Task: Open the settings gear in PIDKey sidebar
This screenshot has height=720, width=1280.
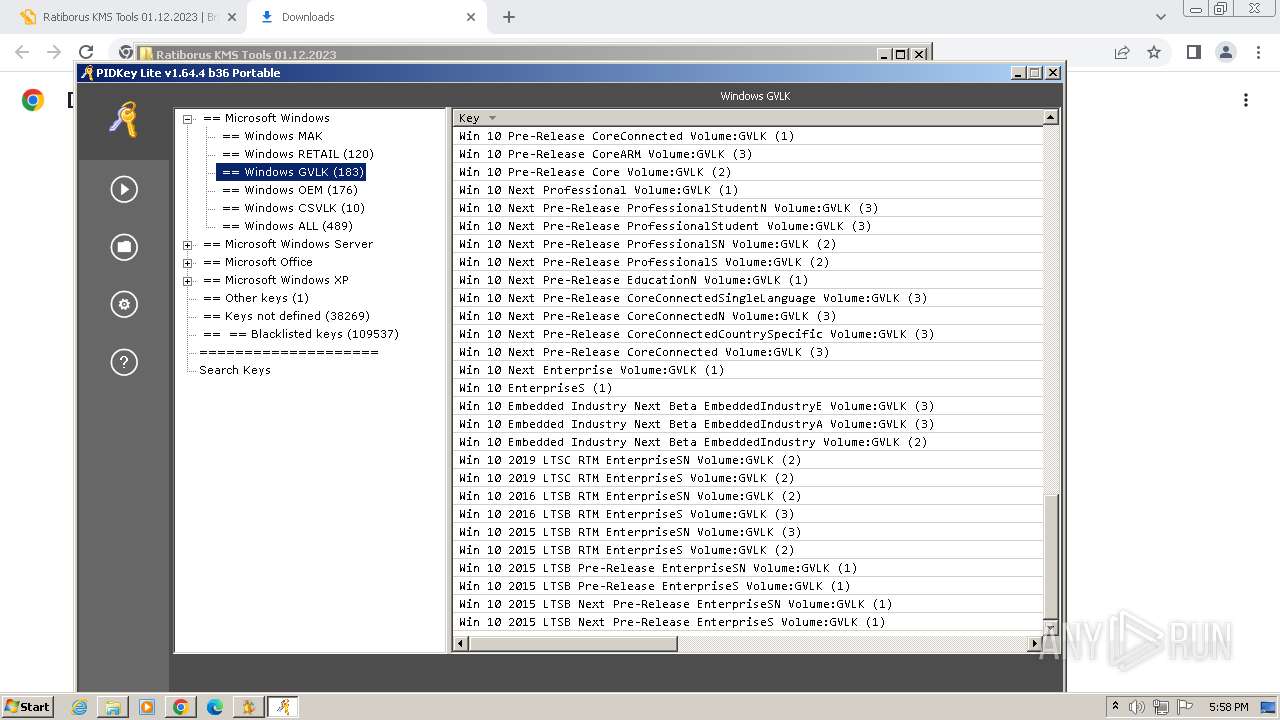Action: coord(124,305)
